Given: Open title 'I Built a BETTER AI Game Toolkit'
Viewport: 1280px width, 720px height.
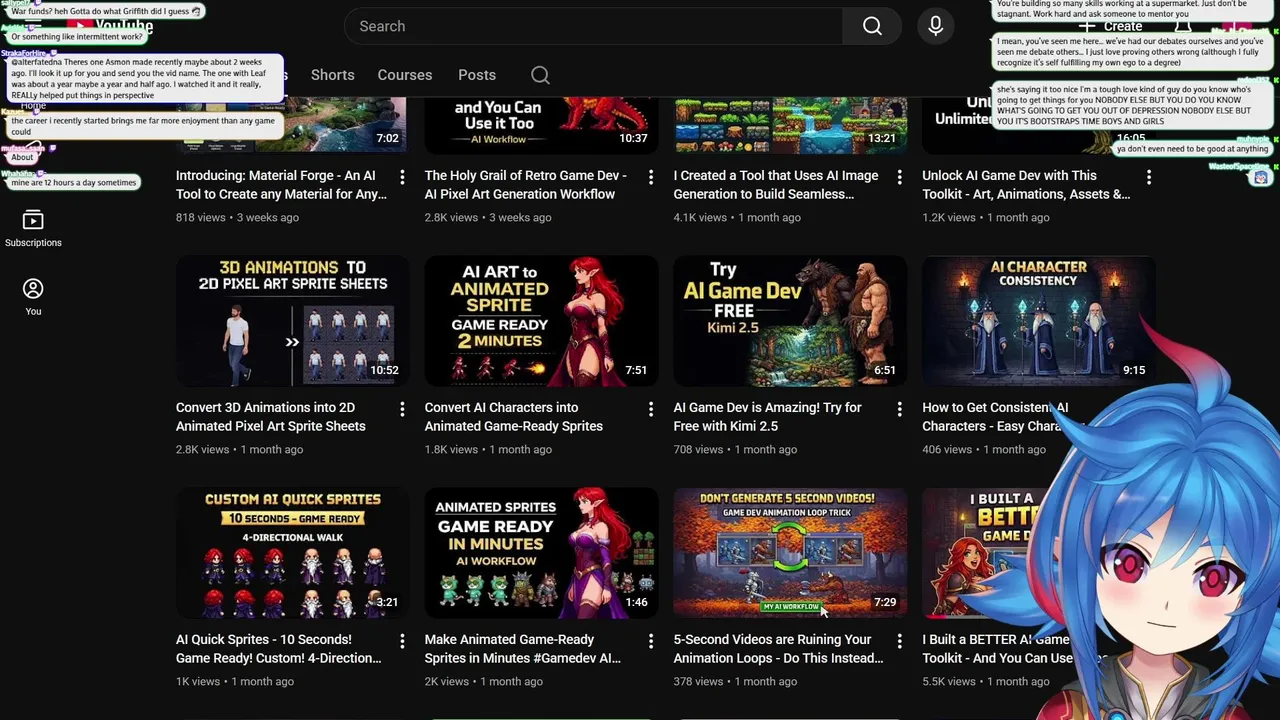Looking at the screenshot, I should coord(997,649).
